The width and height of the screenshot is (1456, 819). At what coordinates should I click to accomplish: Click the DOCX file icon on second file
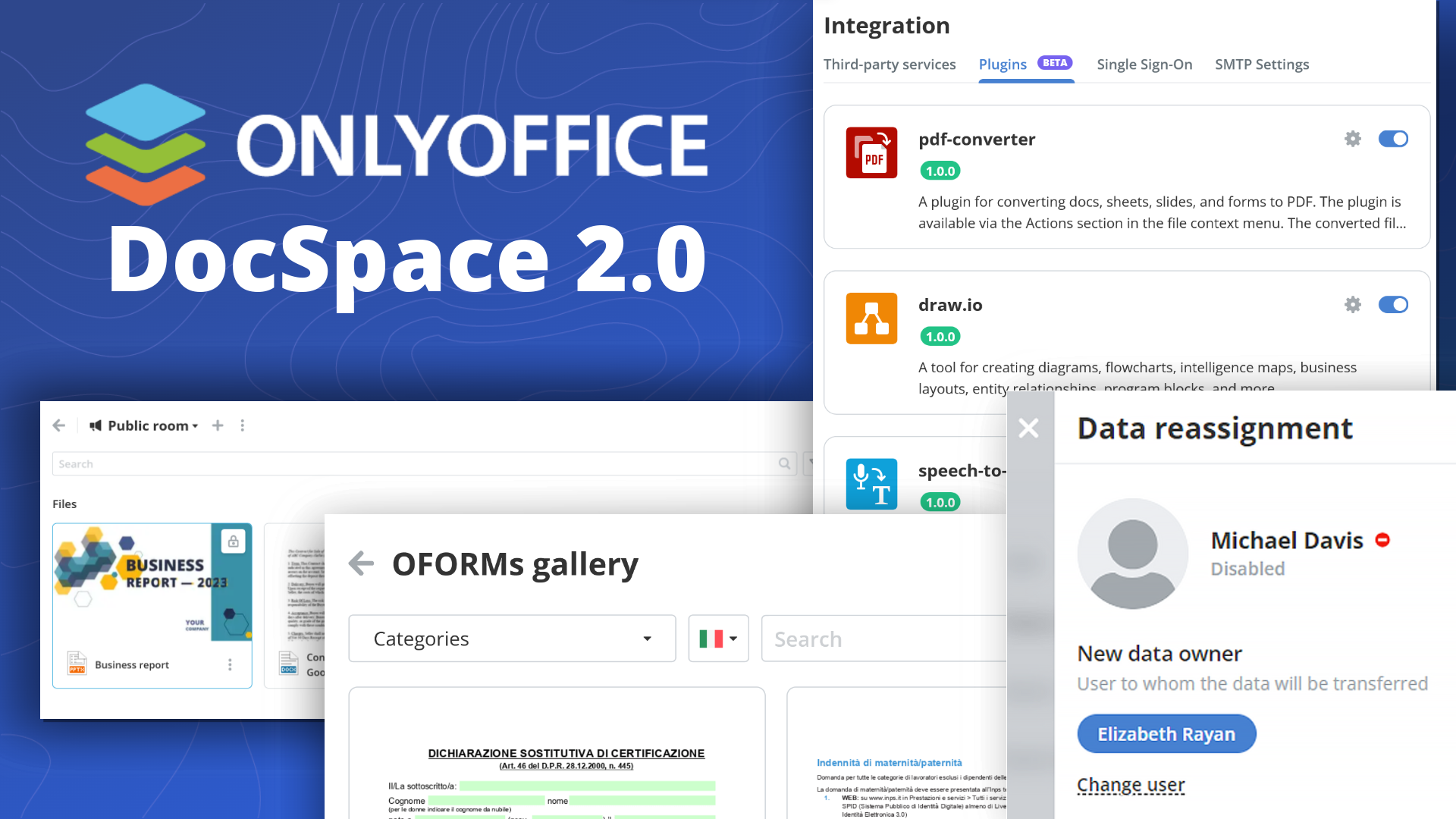(289, 663)
